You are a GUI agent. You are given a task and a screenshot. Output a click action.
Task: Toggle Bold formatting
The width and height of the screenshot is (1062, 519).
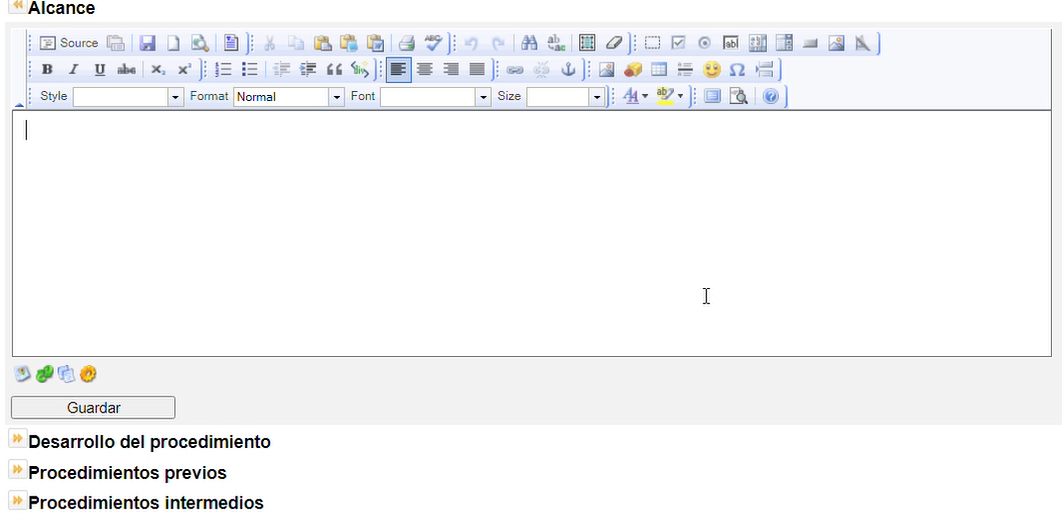(47, 69)
